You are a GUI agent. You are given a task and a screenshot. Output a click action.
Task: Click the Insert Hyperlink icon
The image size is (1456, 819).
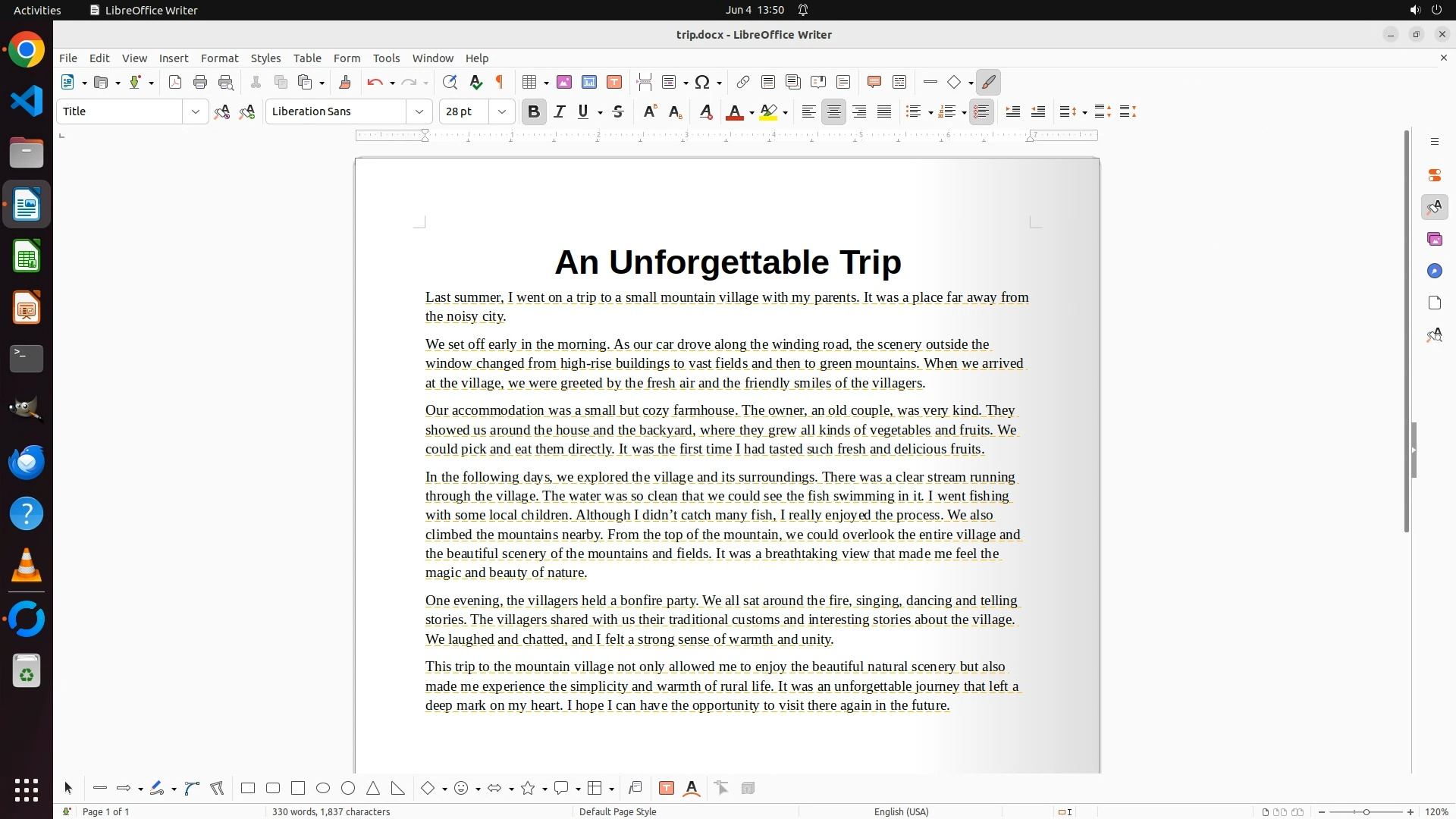[743, 83]
